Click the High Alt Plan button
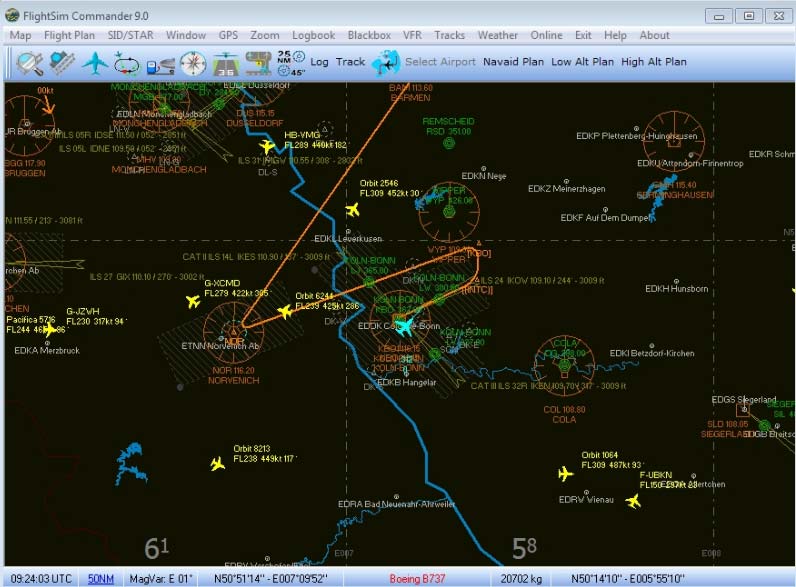 pos(653,62)
